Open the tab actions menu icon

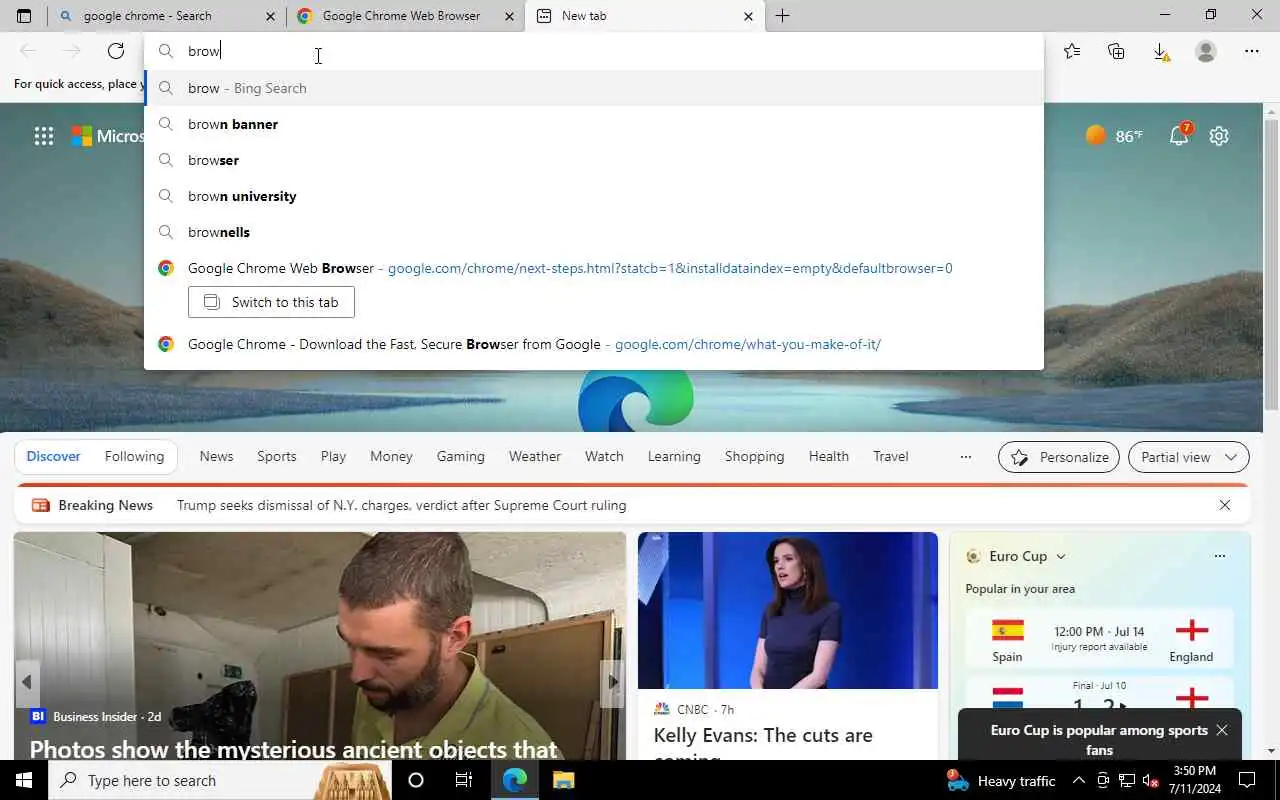pos(24,16)
